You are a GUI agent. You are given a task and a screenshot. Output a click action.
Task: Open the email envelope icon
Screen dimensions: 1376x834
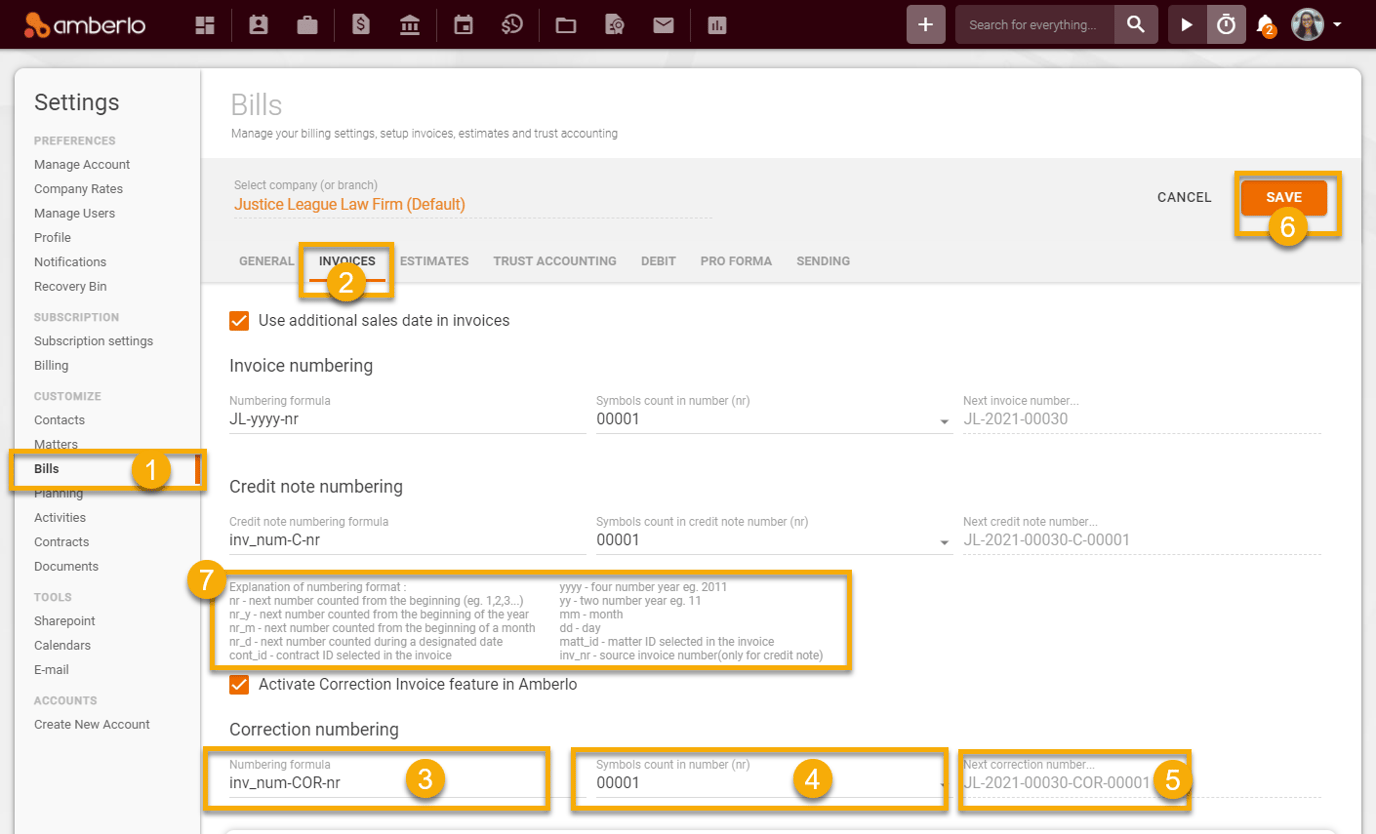(x=663, y=24)
